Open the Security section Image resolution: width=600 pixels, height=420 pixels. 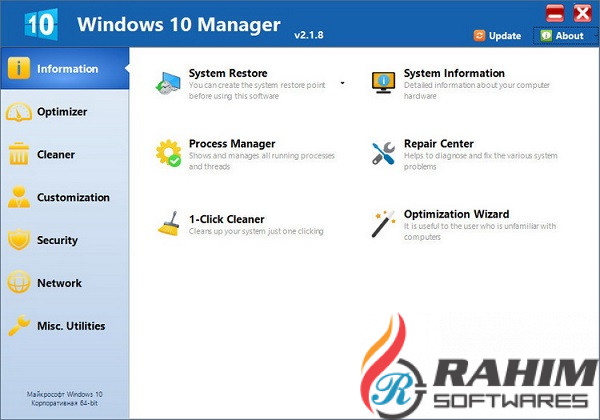point(65,240)
